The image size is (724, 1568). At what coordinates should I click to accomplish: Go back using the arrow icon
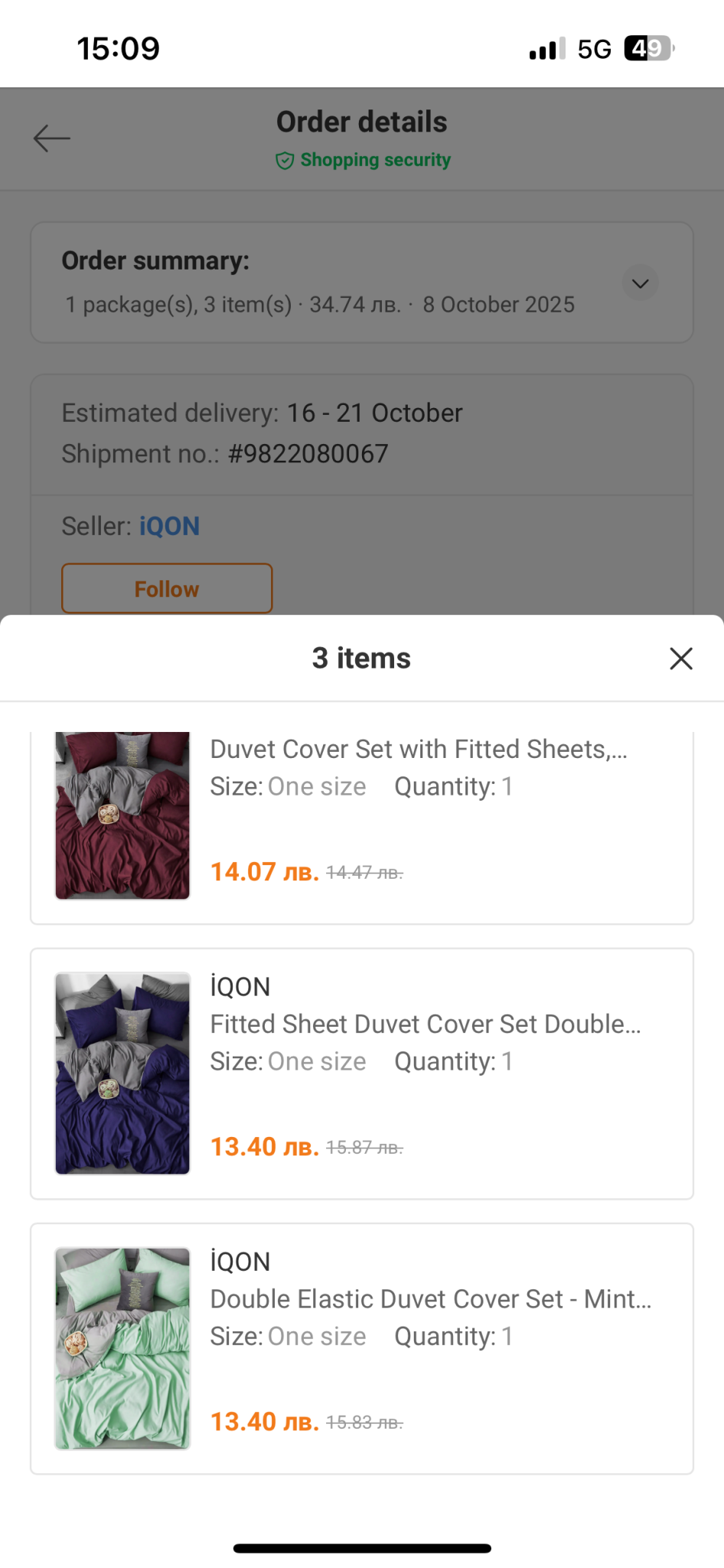coord(52,138)
